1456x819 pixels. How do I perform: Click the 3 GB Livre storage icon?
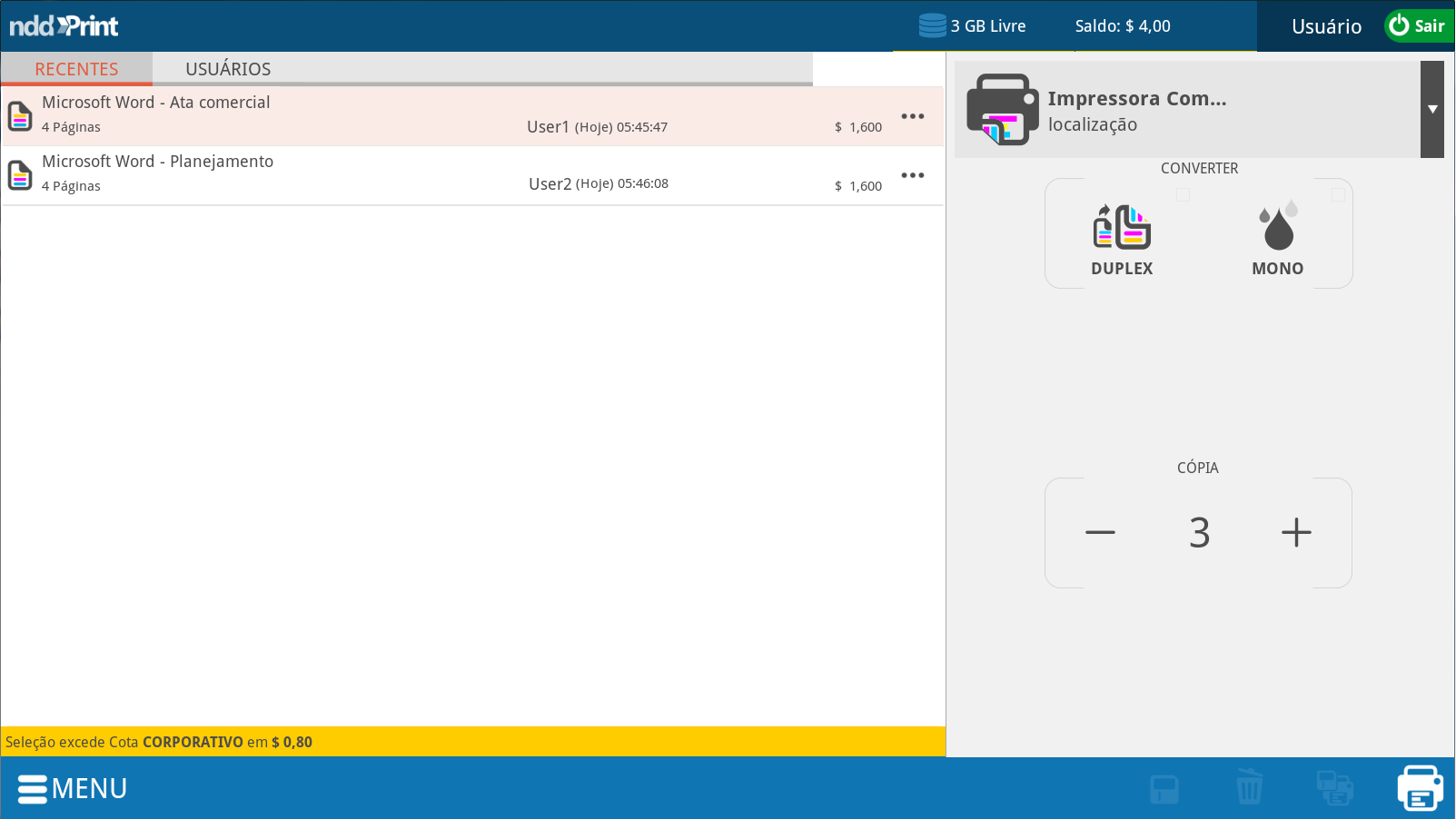[x=932, y=25]
